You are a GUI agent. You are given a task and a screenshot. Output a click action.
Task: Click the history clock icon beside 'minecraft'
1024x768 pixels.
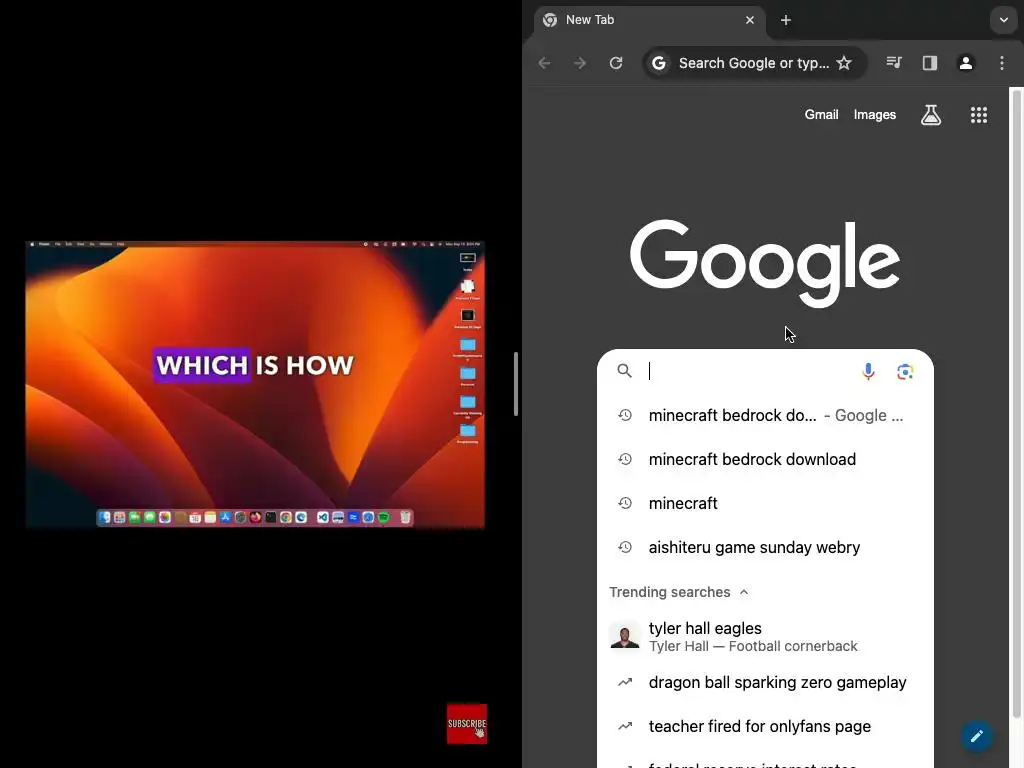[625, 504]
